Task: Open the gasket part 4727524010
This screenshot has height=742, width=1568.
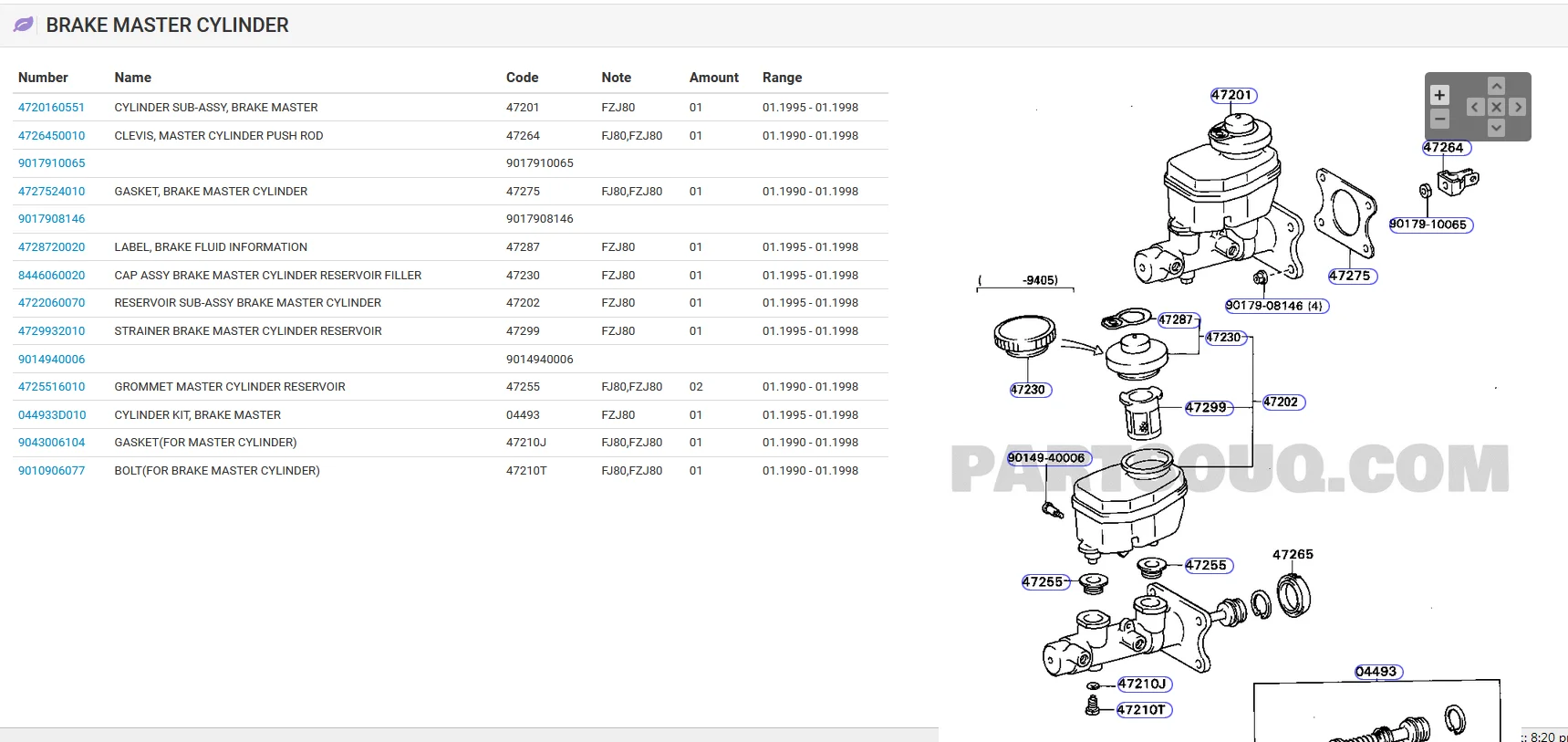Action: pos(51,192)
